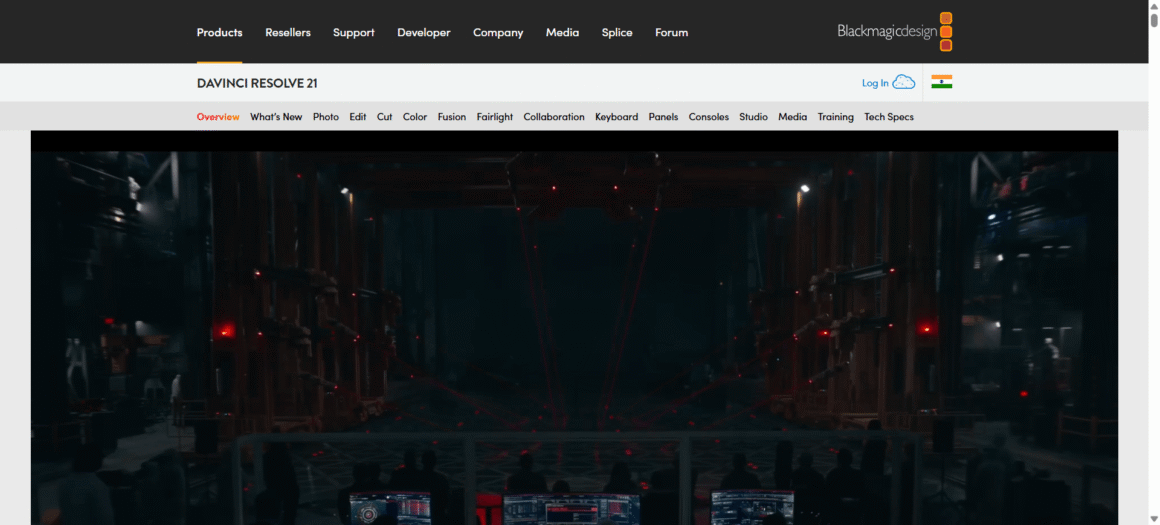Open the cloud Log In icon
Image resolution: width=1160 pixels, height=525 pixels.
[x=904, y=82]
